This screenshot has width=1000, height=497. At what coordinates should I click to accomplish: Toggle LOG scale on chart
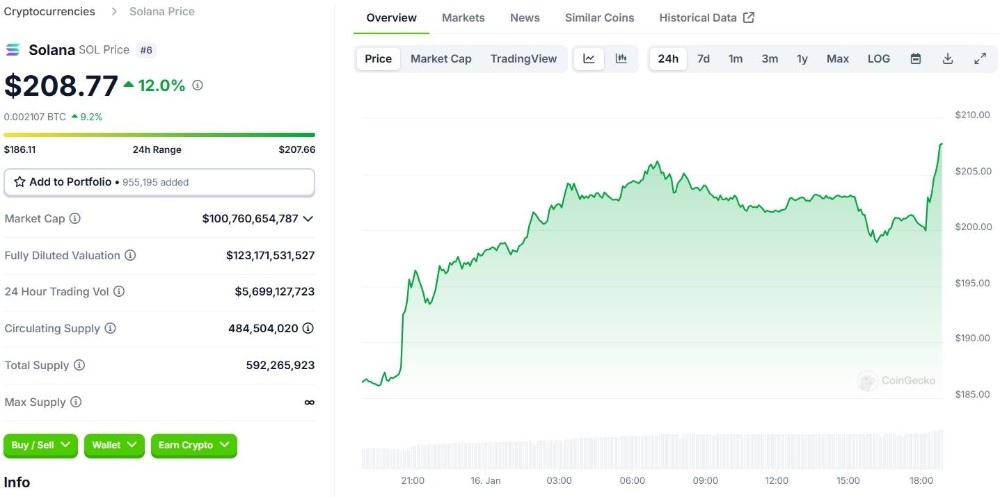pos(878,59)
